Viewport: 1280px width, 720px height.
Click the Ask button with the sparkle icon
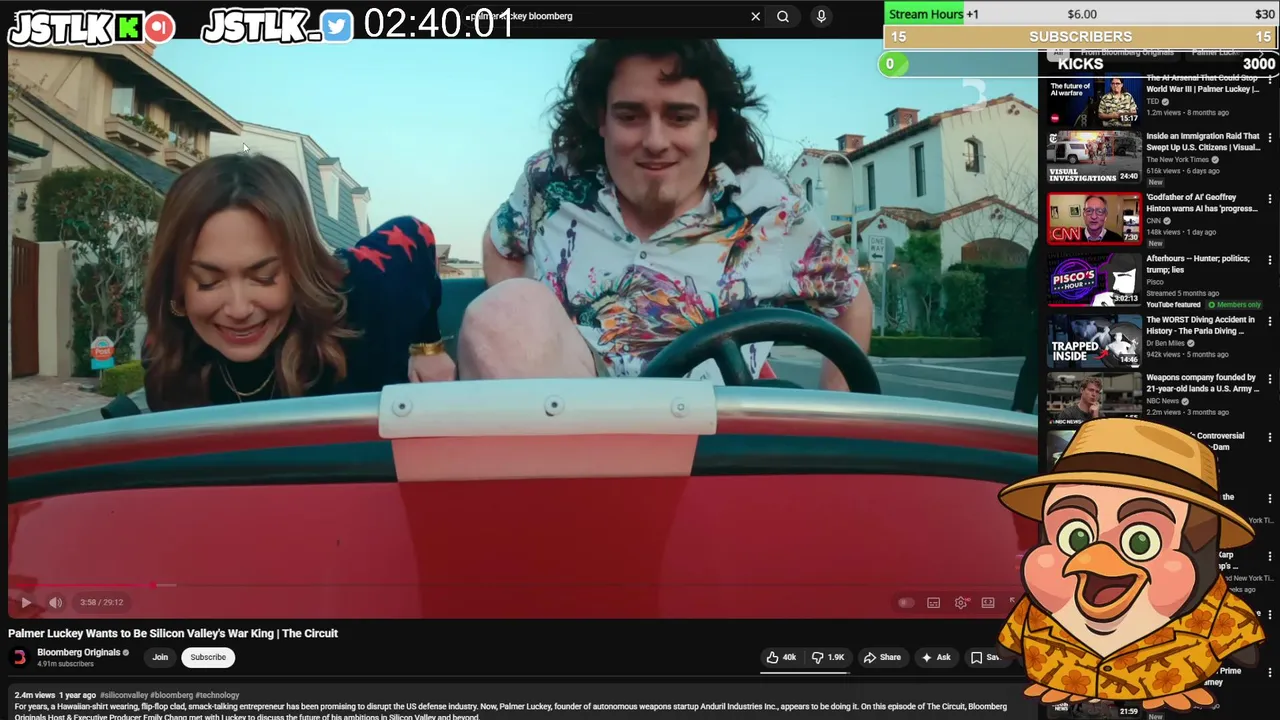click(936, 657)
